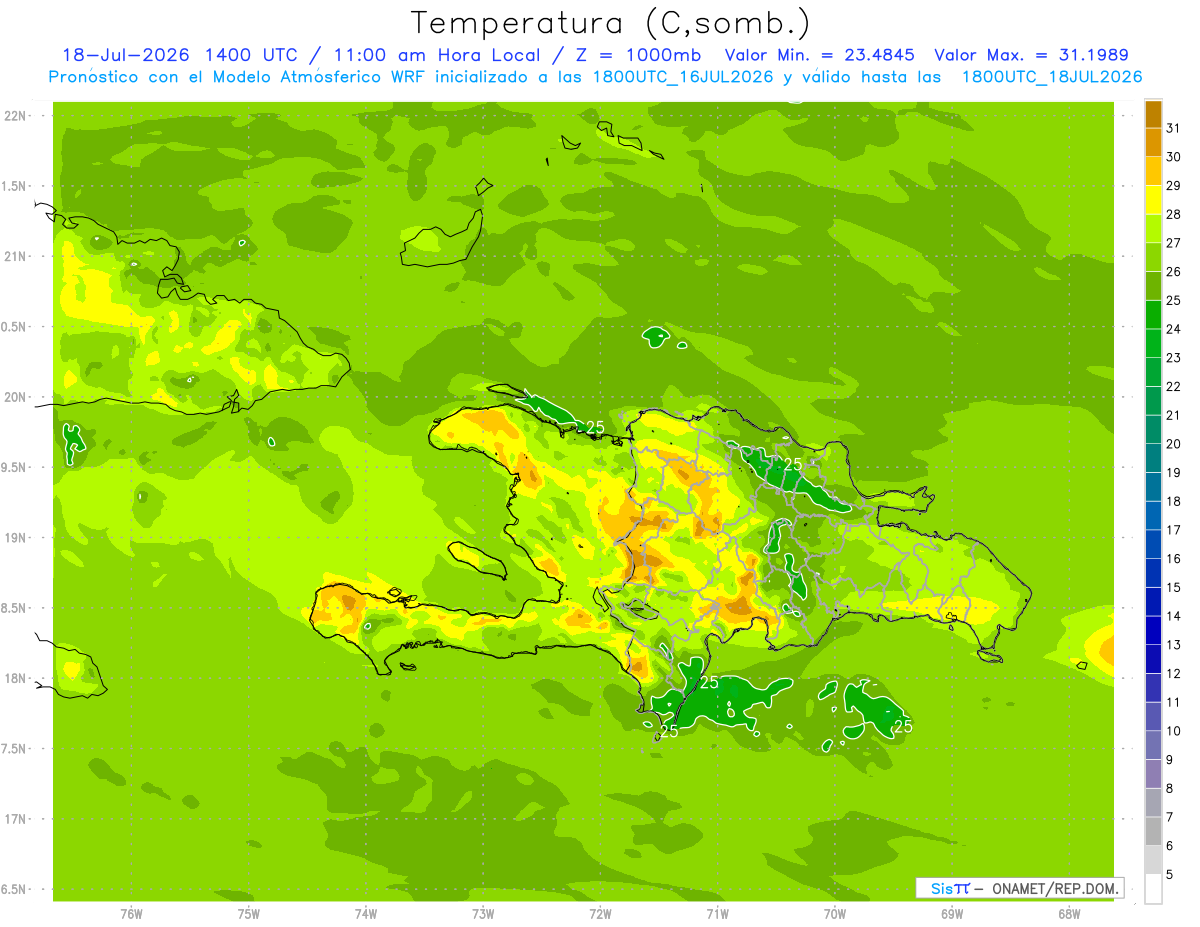The height and width of the screenshot is (927, 1200).
Task: Click the longitude axis label 71W
Action: (717, 914)
